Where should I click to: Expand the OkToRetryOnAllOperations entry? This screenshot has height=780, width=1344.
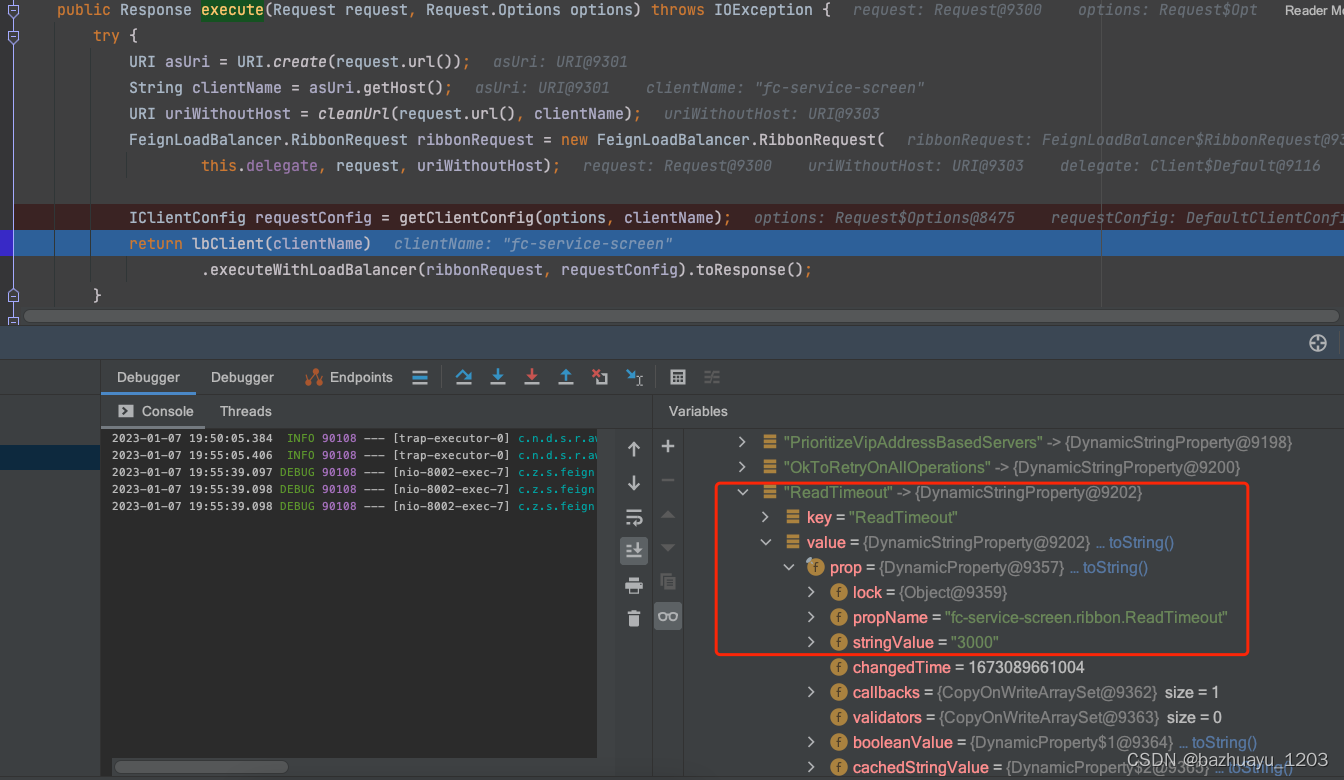pyautogui.click(x=742, y=467)
